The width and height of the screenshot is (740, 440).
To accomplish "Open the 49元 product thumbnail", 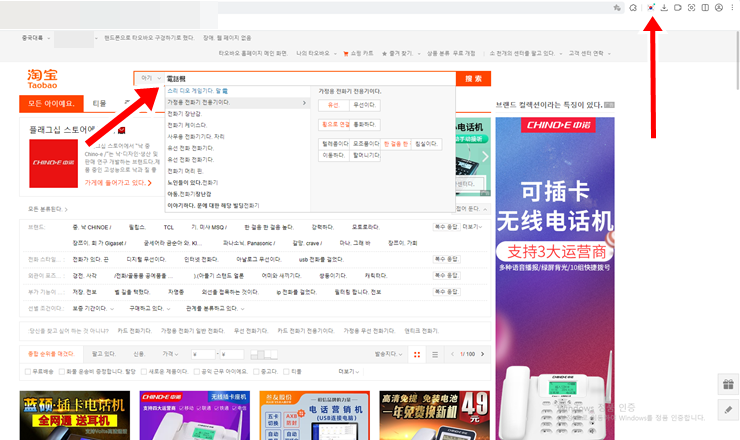I will tap(434, 415).
